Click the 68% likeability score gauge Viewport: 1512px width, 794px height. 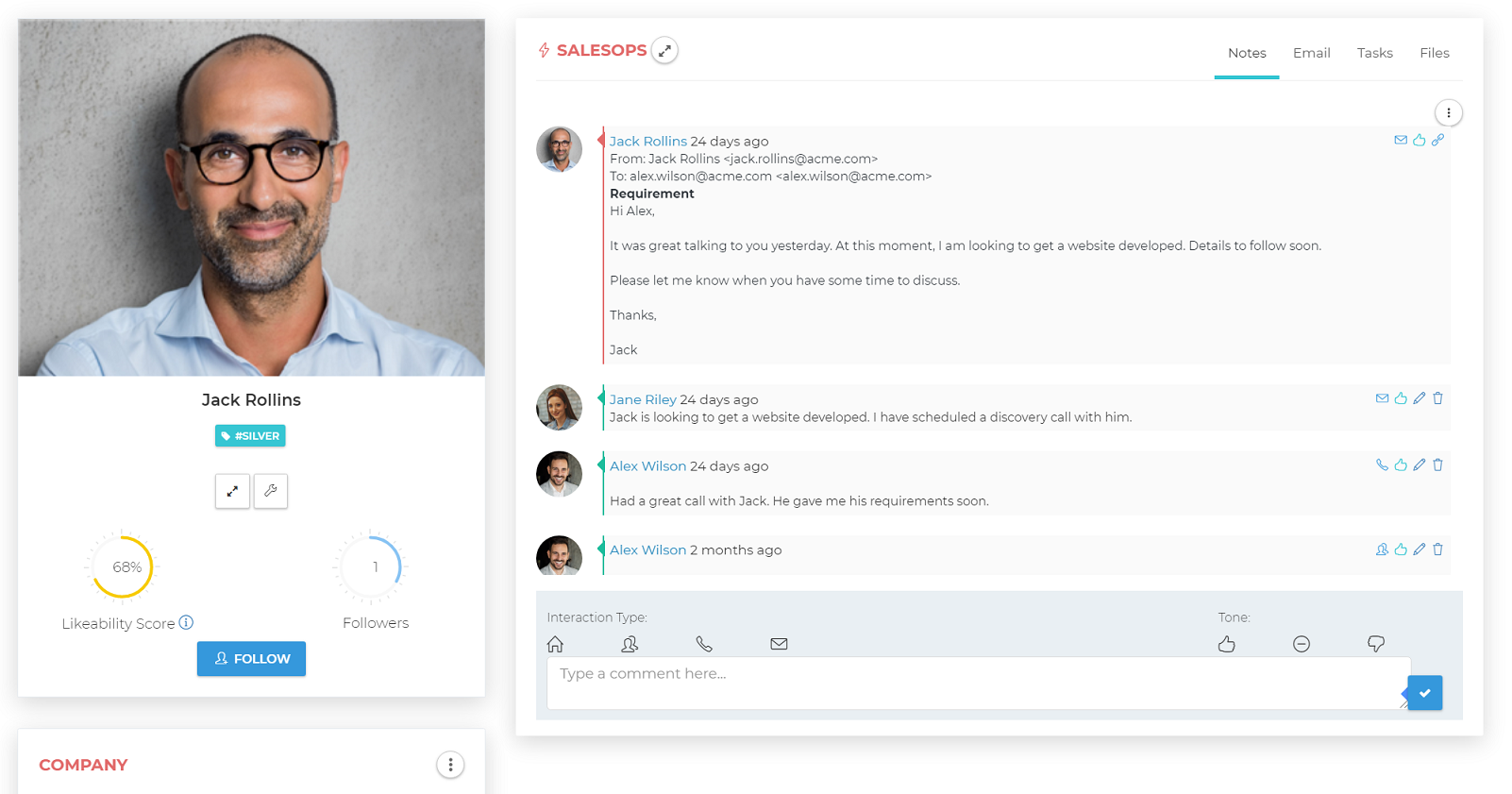[123, 566]
